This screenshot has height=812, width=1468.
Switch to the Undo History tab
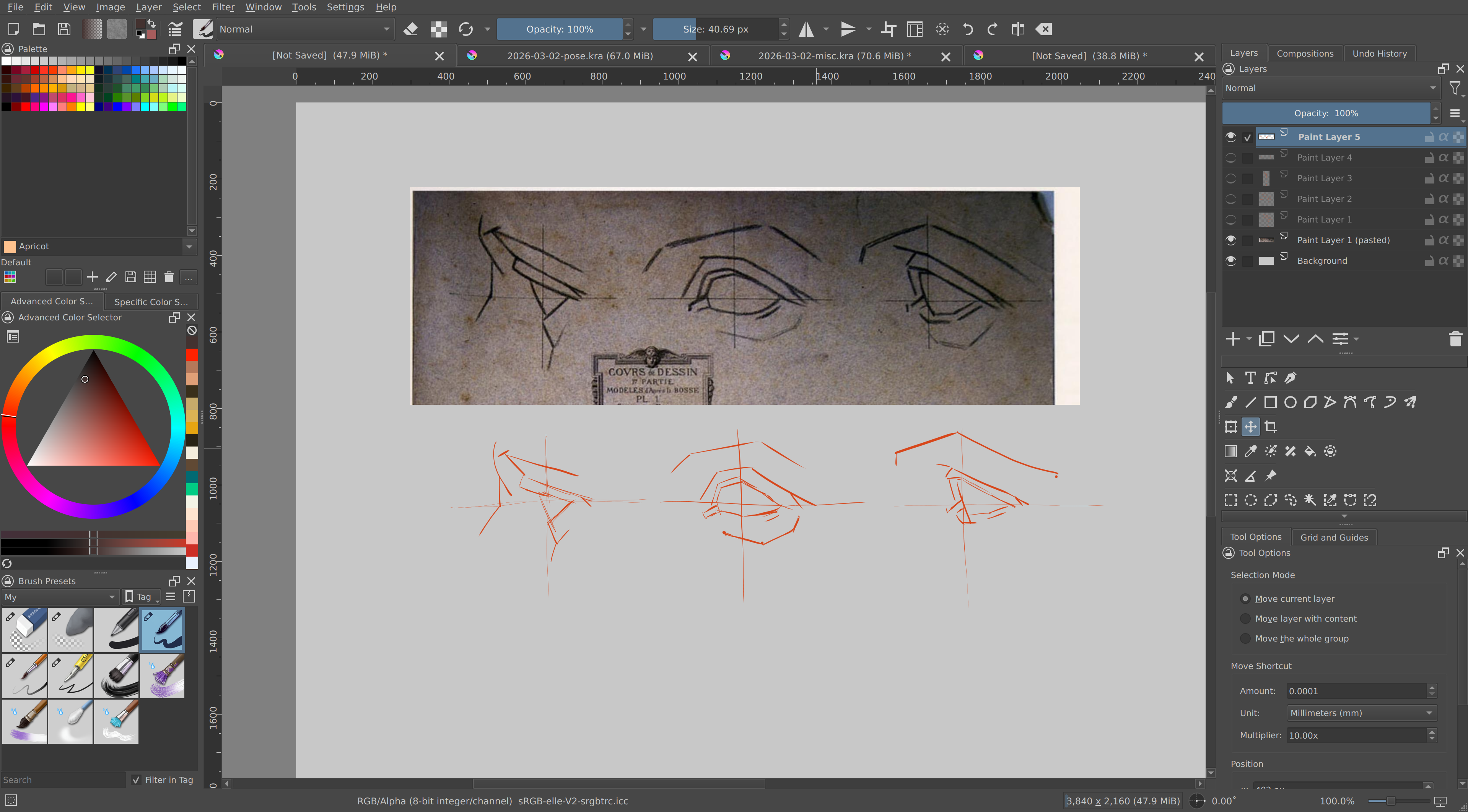pyautogui.click(x=1380, y=54)
